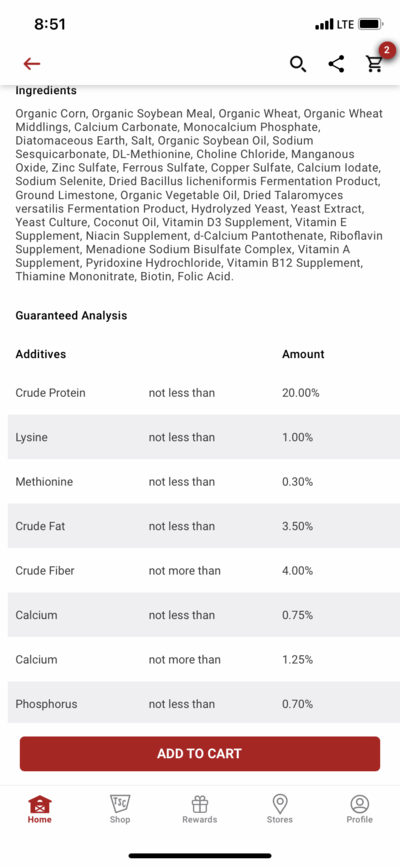Tap cart badge showing 2 items
The height and width of the screenshot is (866, 400).
387,51
